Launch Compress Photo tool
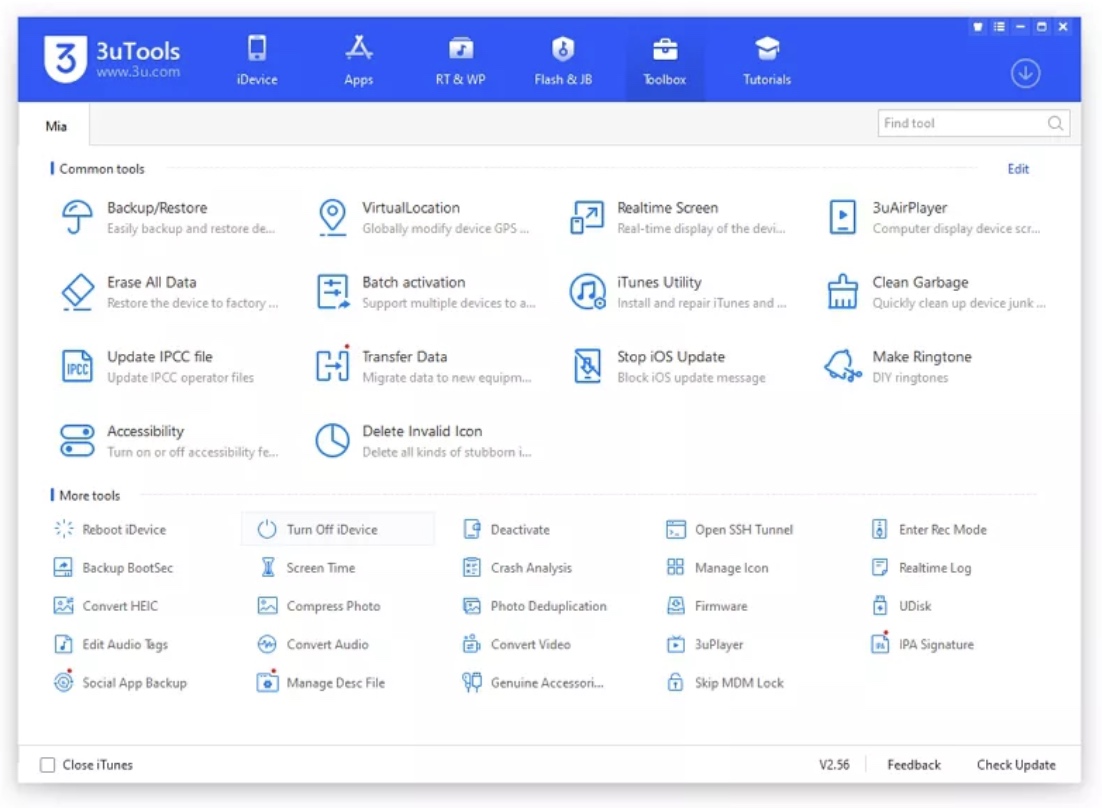The height and width of the screenshot is (808, 1102). [319, 606]
